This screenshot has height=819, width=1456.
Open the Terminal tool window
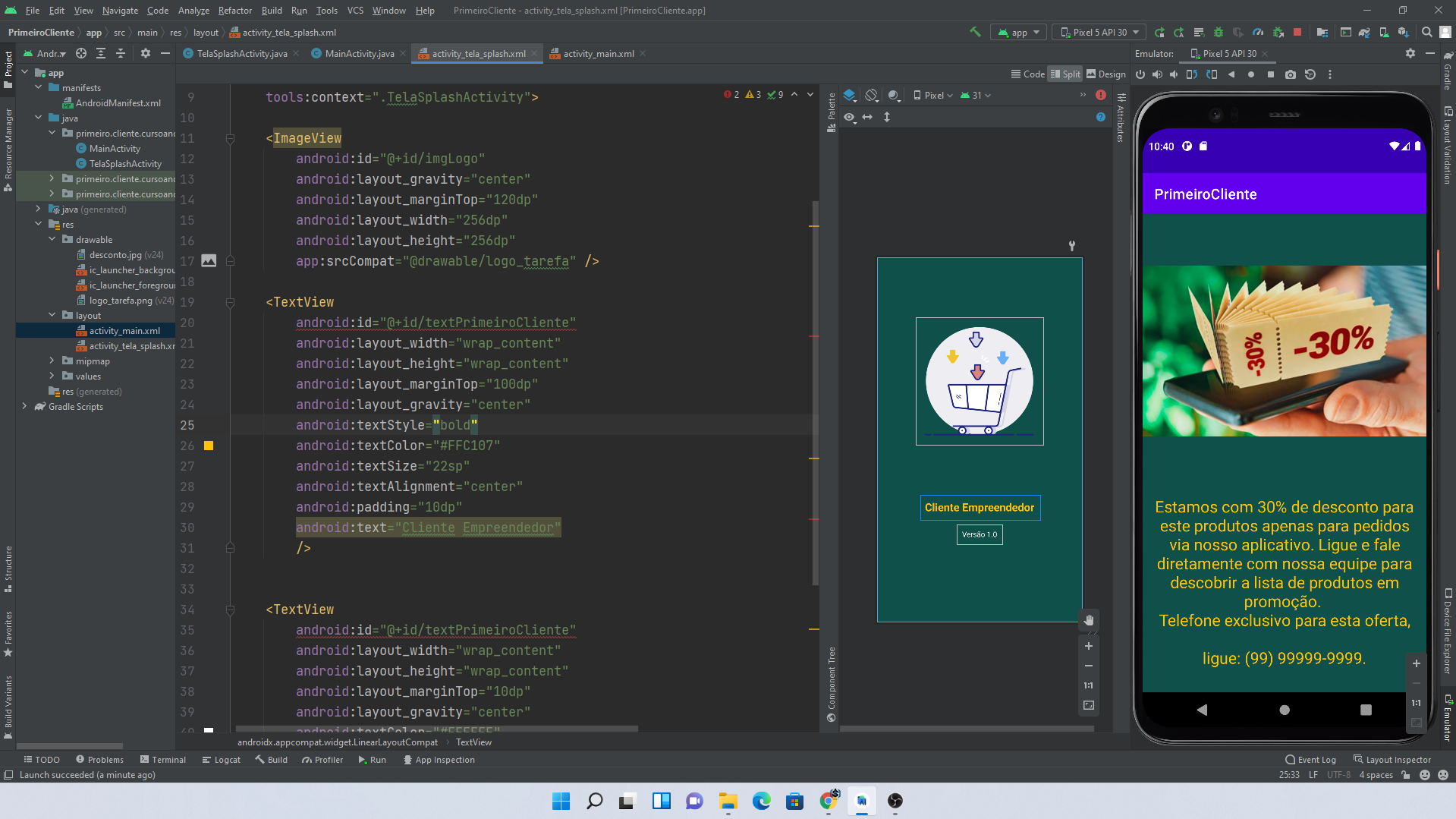163,760
